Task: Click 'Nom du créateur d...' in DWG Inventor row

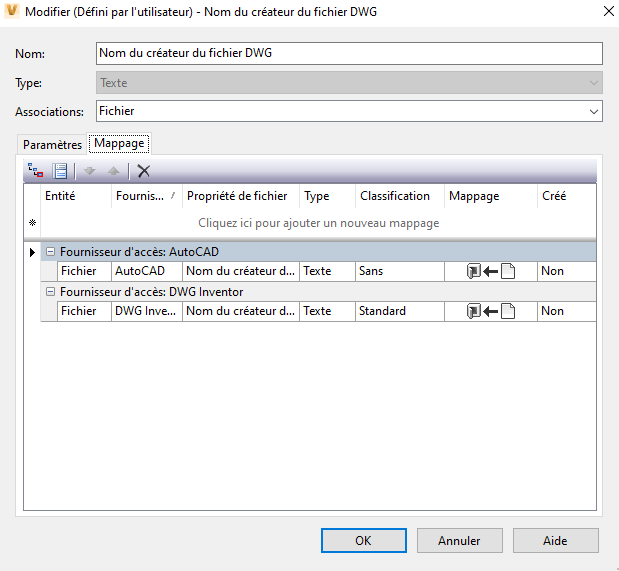Action: coord(241,311)
